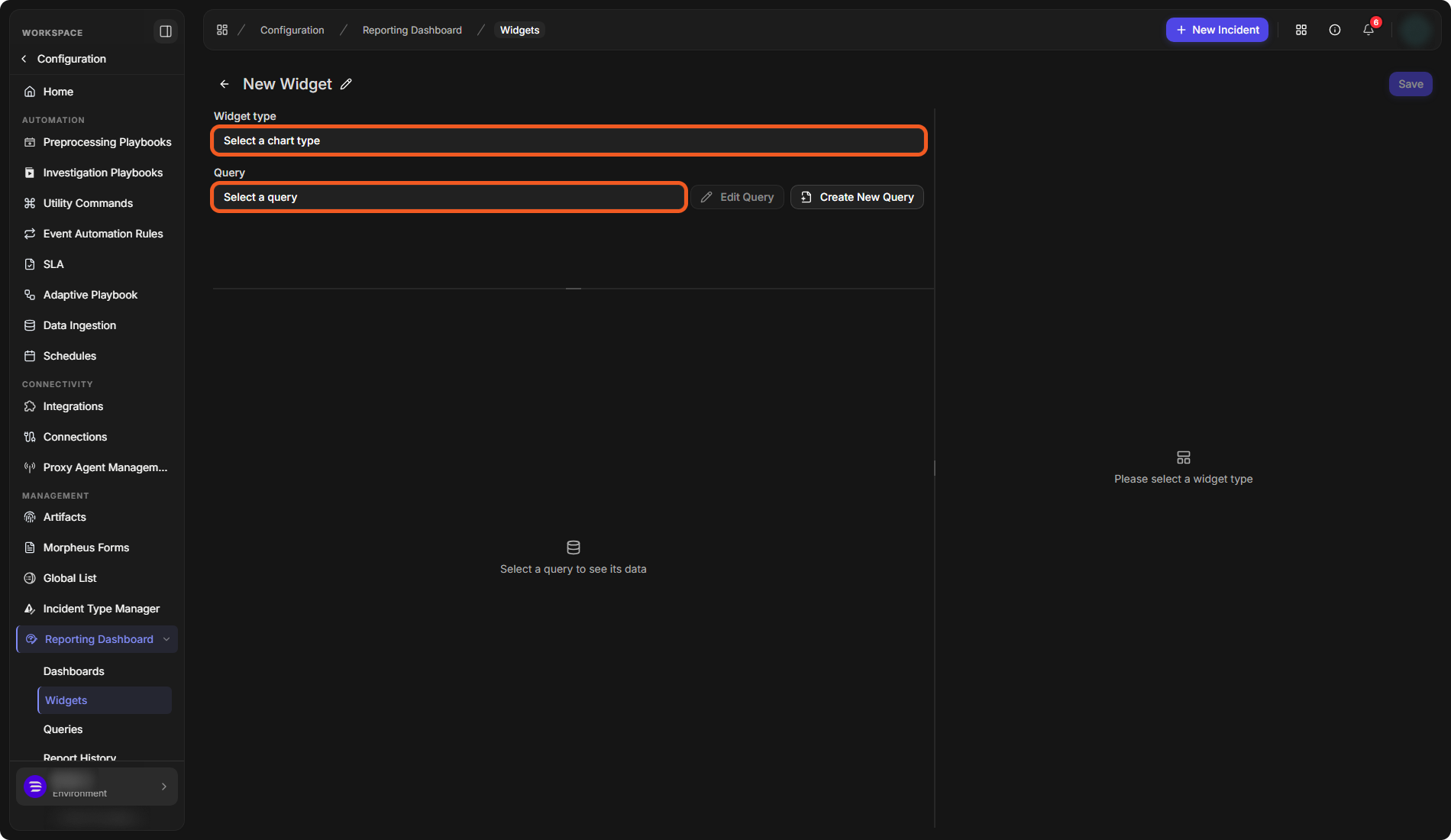
Task: Create a New Incident
Action: pos(1217,30)
